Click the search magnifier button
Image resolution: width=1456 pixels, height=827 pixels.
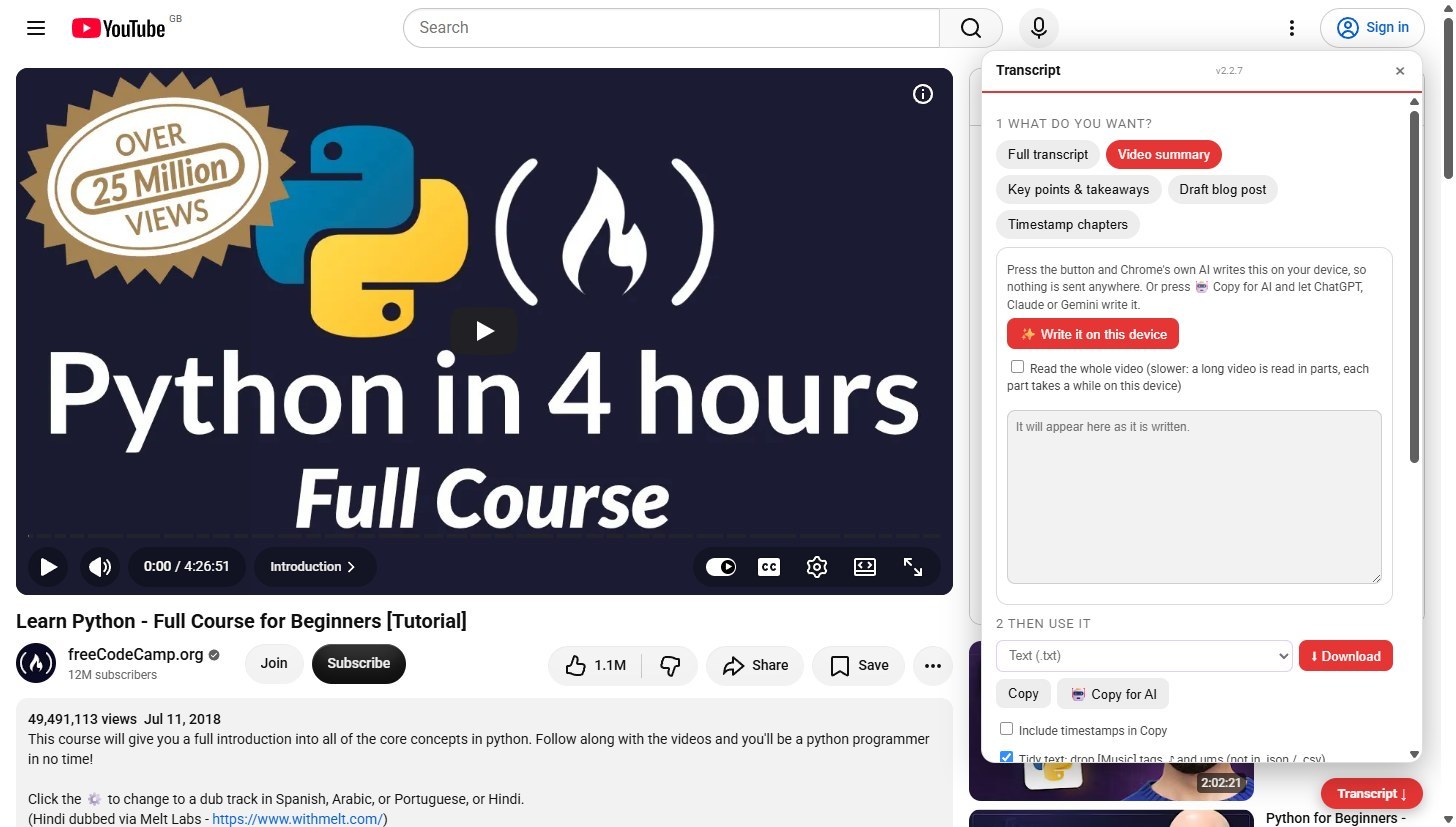click(x=971, y=28)
